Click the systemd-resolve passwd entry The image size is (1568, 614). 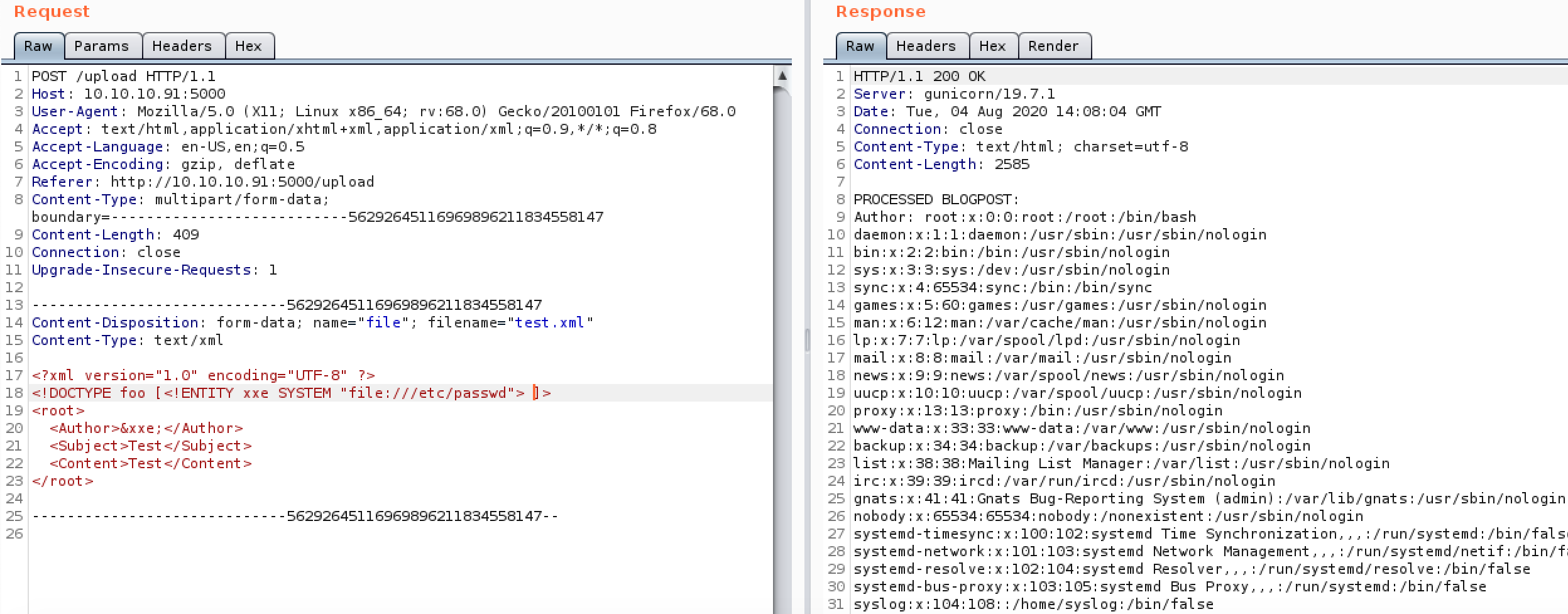(1192, 569)
